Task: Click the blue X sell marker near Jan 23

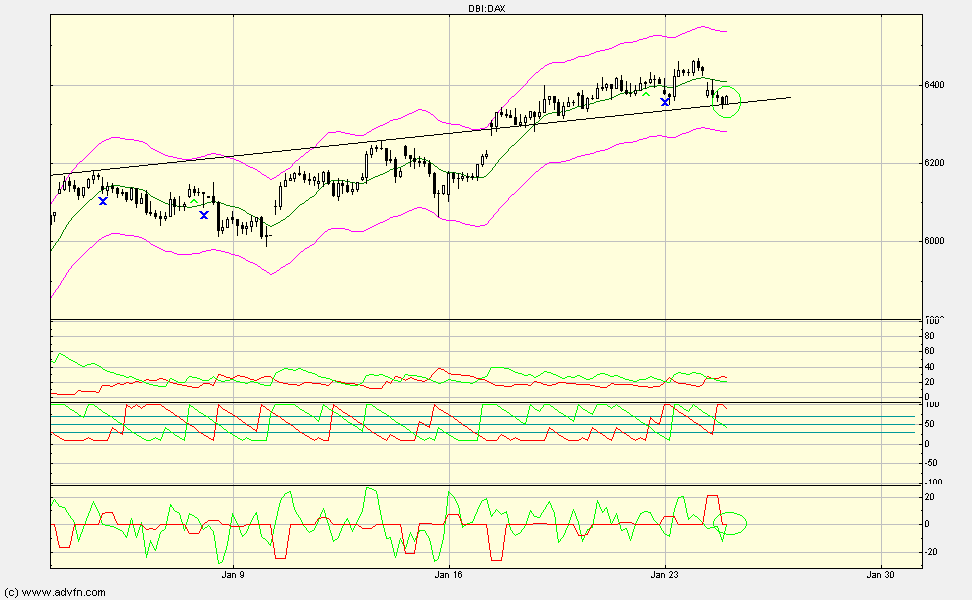Action: tap(664, 101)
